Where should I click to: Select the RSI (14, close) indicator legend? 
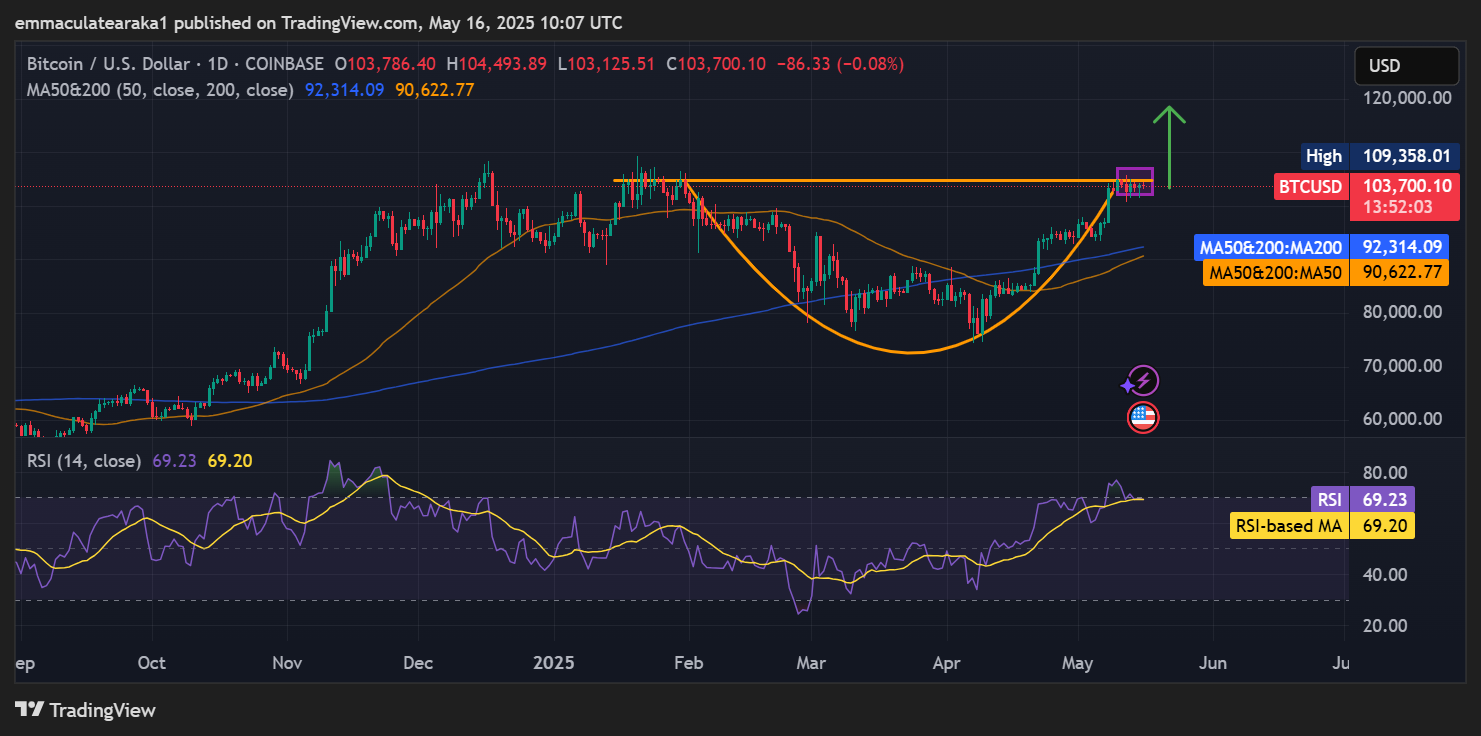(x=84, y=461)
